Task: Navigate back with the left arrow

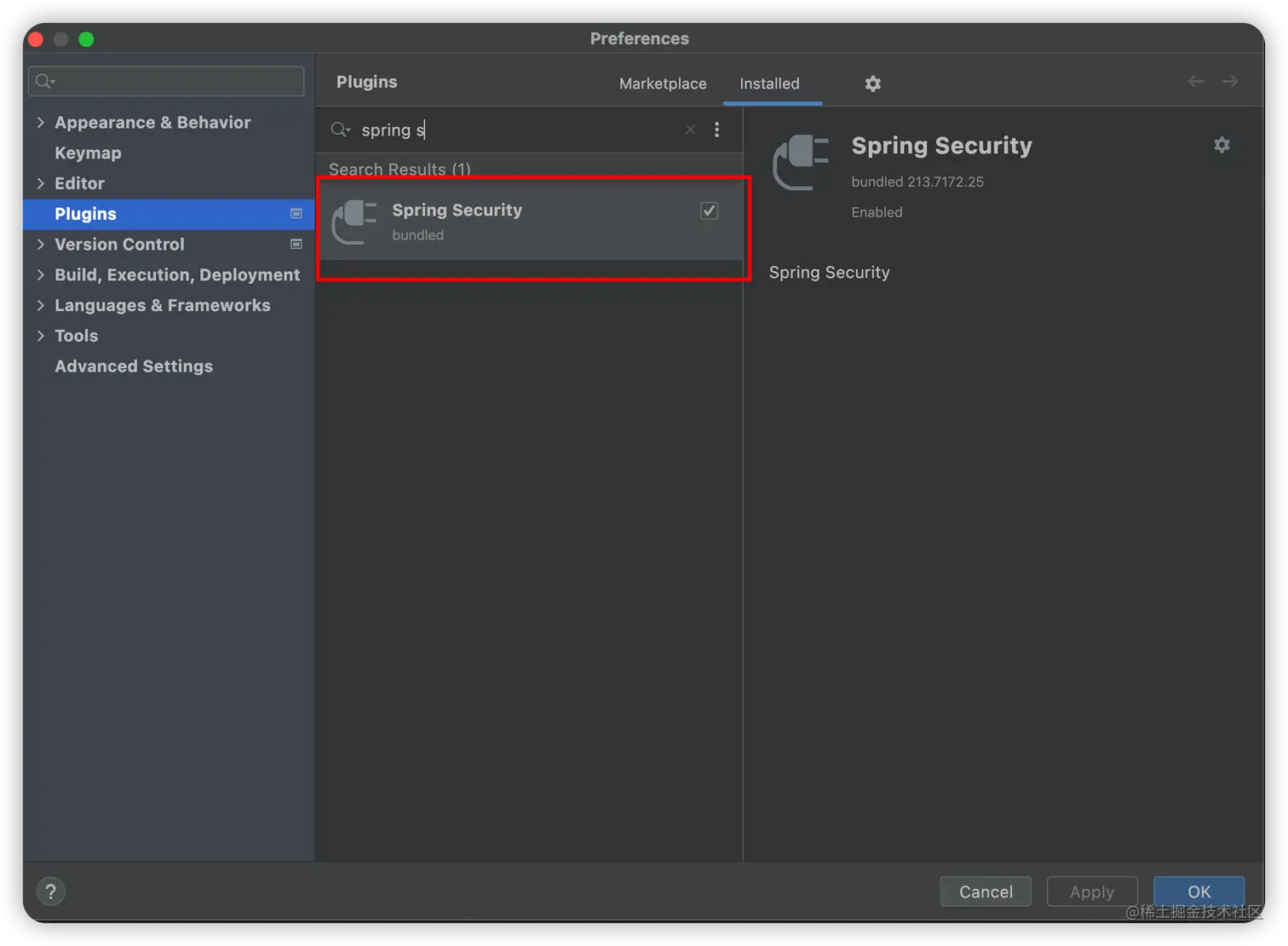Action: pyautogui.click(x=1196, y=81)
